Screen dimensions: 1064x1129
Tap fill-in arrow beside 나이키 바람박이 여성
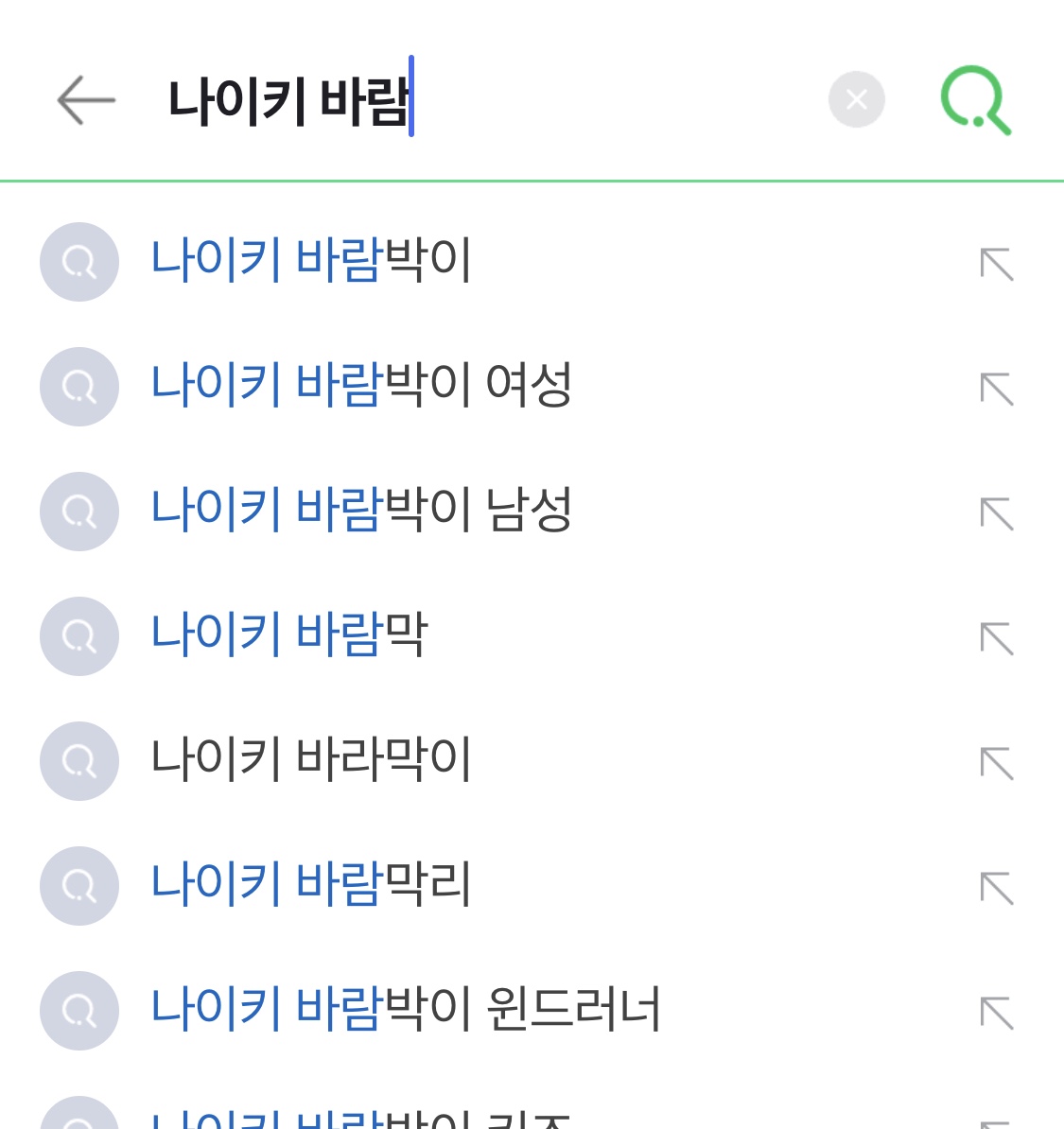[997, 389]
